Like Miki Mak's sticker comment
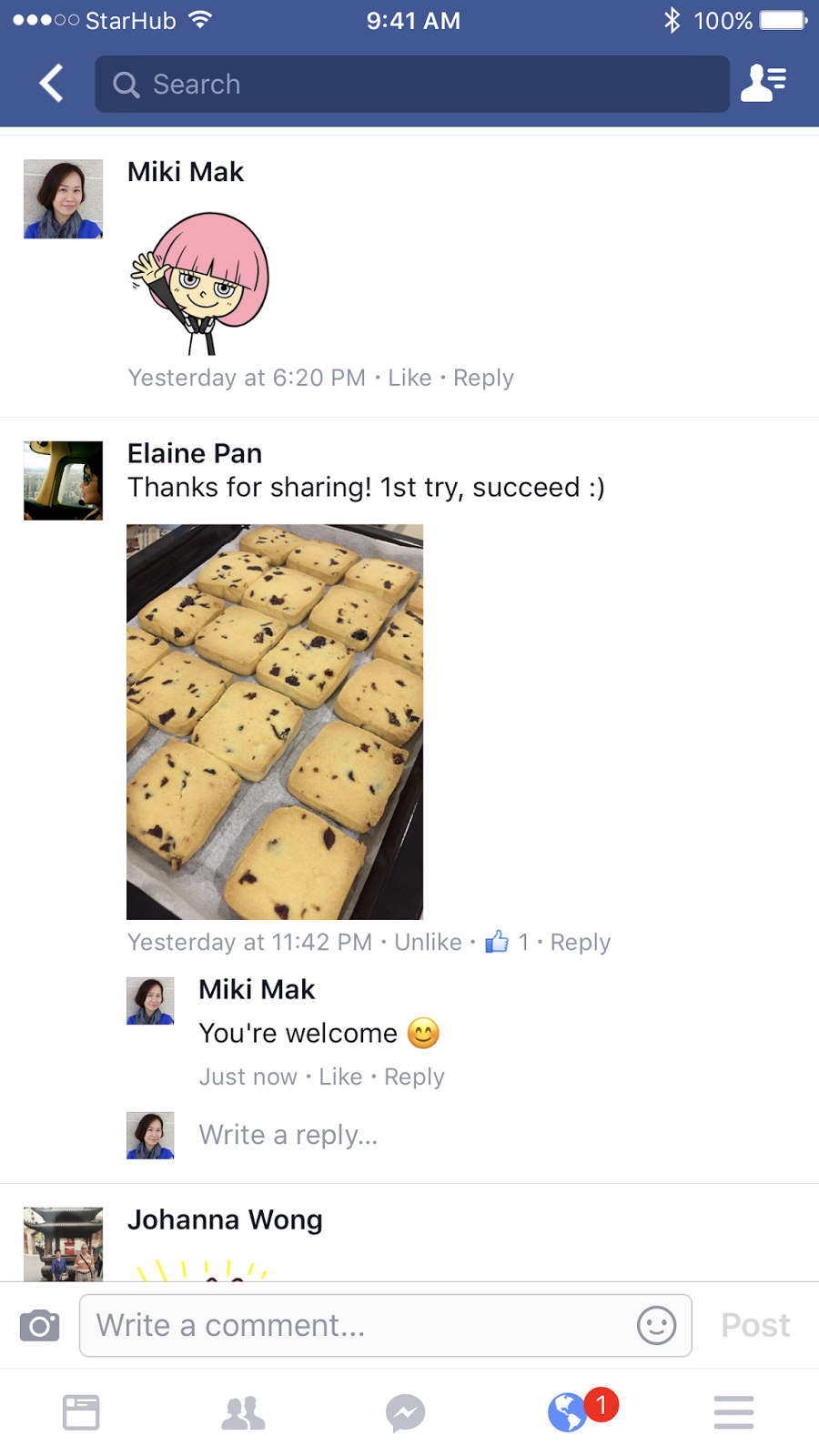Viewport: 819px width, 1456px height. pyautogui.click(x=409, y=378)
